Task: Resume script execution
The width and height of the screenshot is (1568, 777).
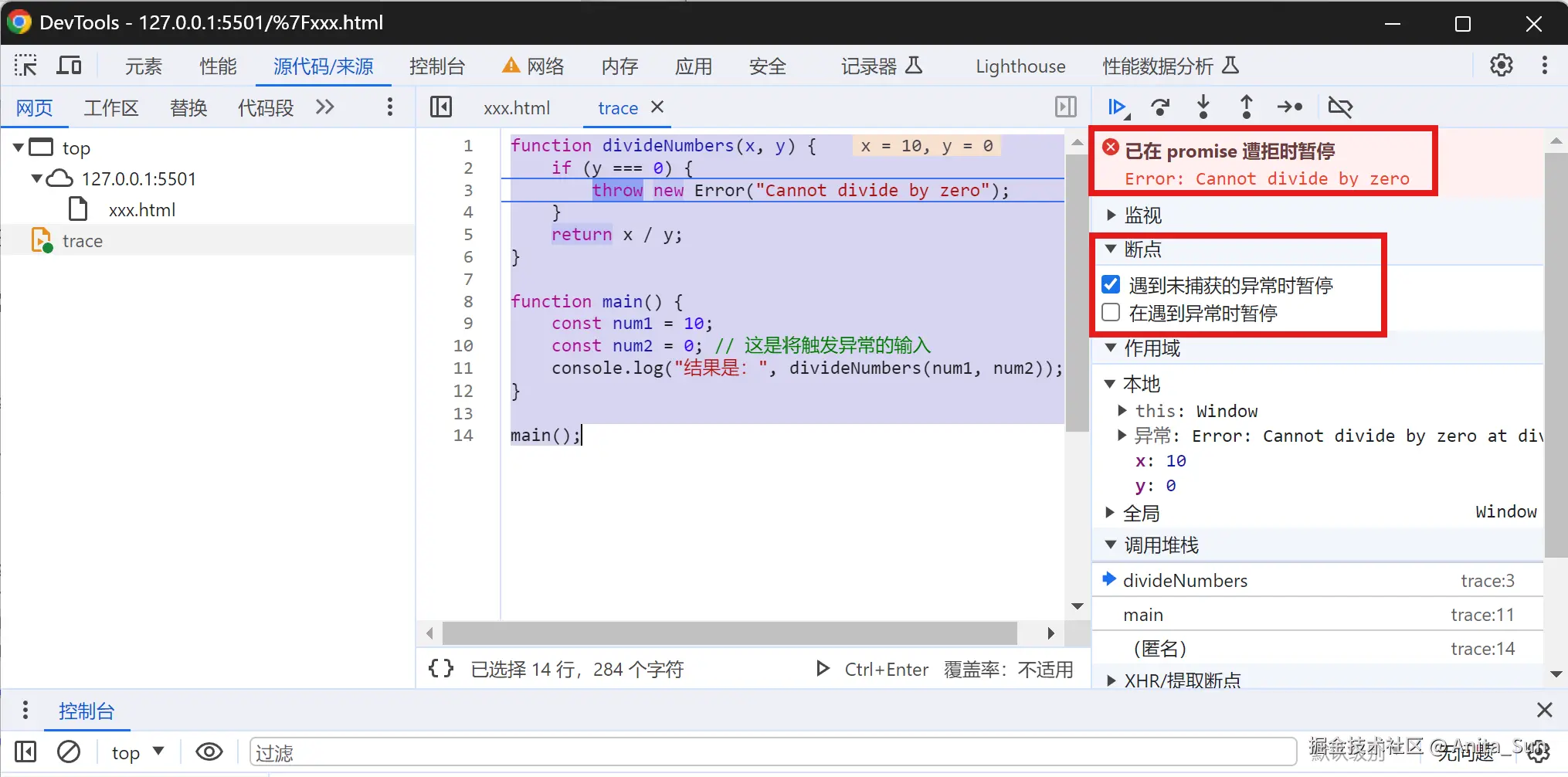Action: point(1117,107)
